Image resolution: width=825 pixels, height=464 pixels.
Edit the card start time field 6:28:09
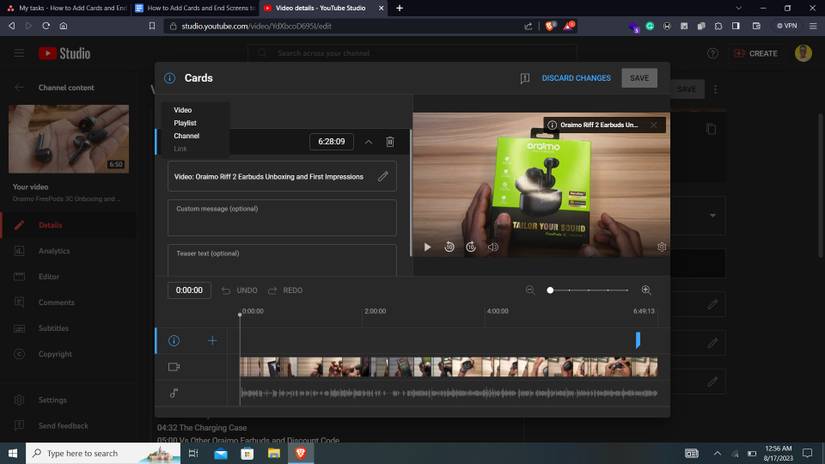click(x=331, y=142)
